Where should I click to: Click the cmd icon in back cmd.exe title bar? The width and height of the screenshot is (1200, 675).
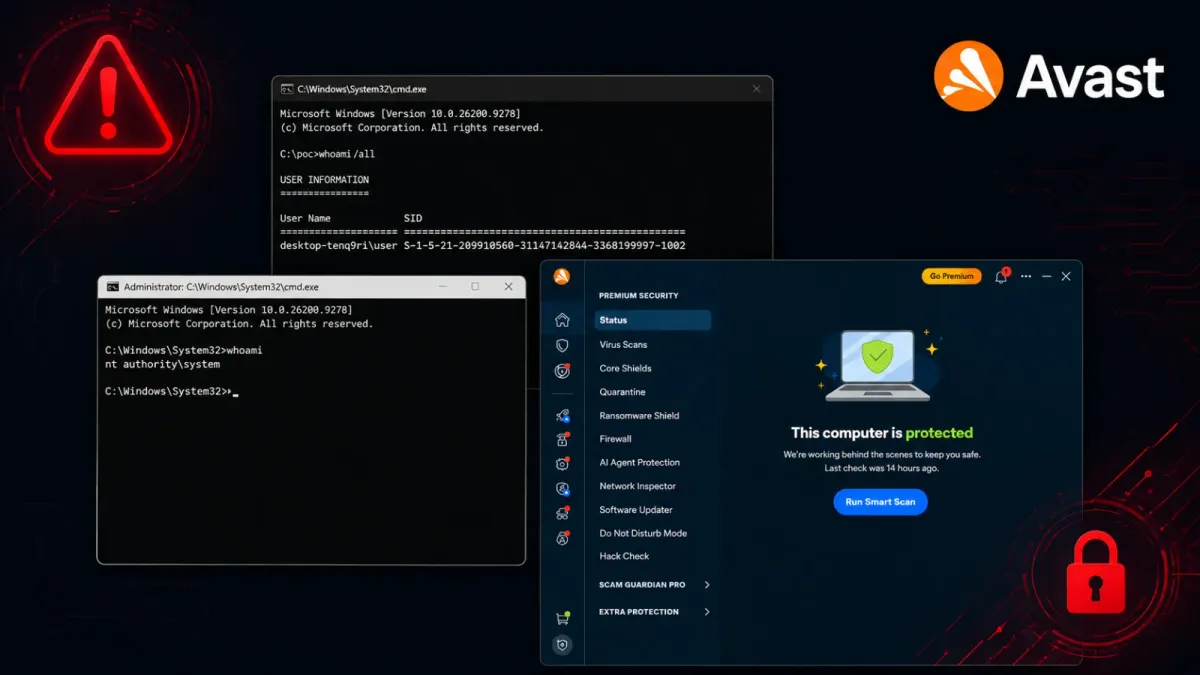coord(288,89)
